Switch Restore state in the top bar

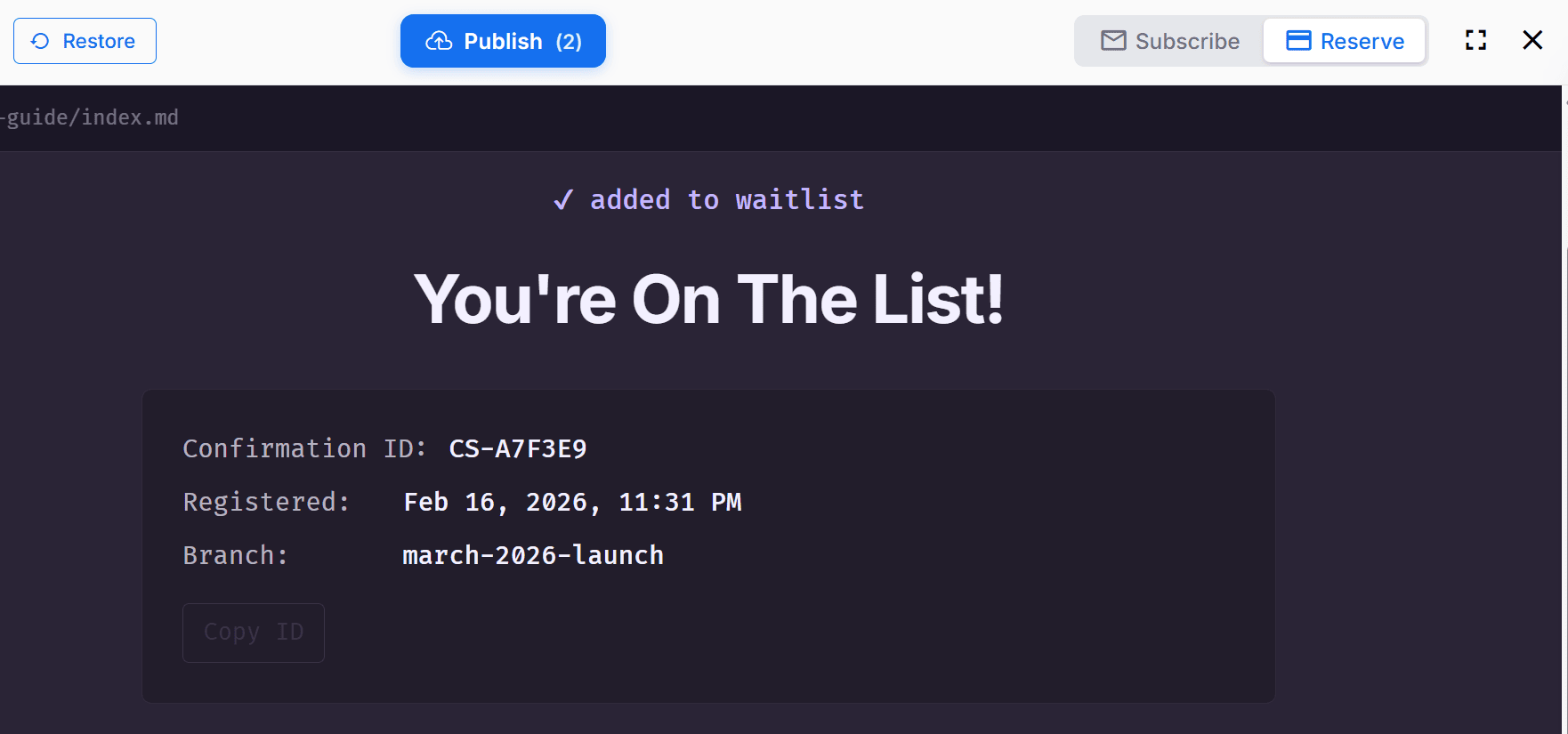(85, 41)
